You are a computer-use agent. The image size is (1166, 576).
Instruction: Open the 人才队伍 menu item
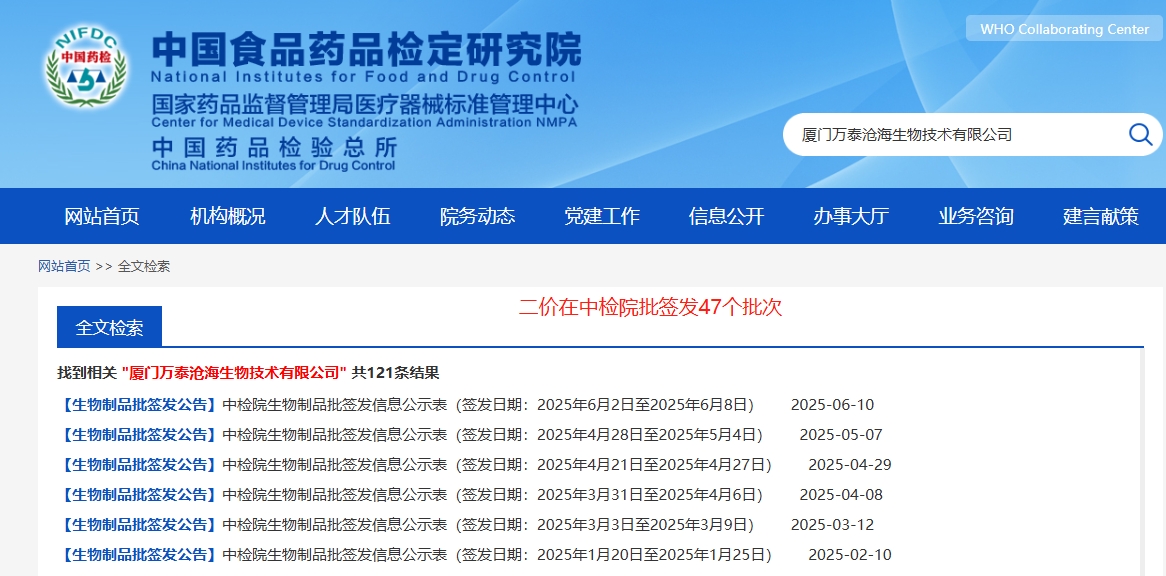point(352,216)
